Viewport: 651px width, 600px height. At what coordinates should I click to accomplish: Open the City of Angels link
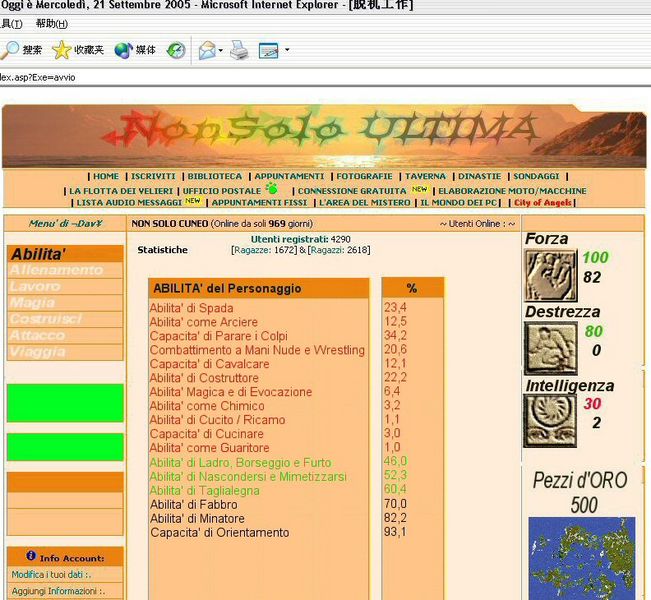542,203
